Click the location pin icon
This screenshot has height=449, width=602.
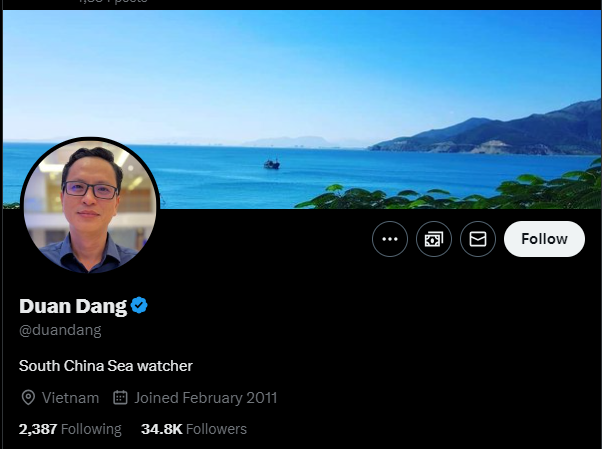click(28, 398)
